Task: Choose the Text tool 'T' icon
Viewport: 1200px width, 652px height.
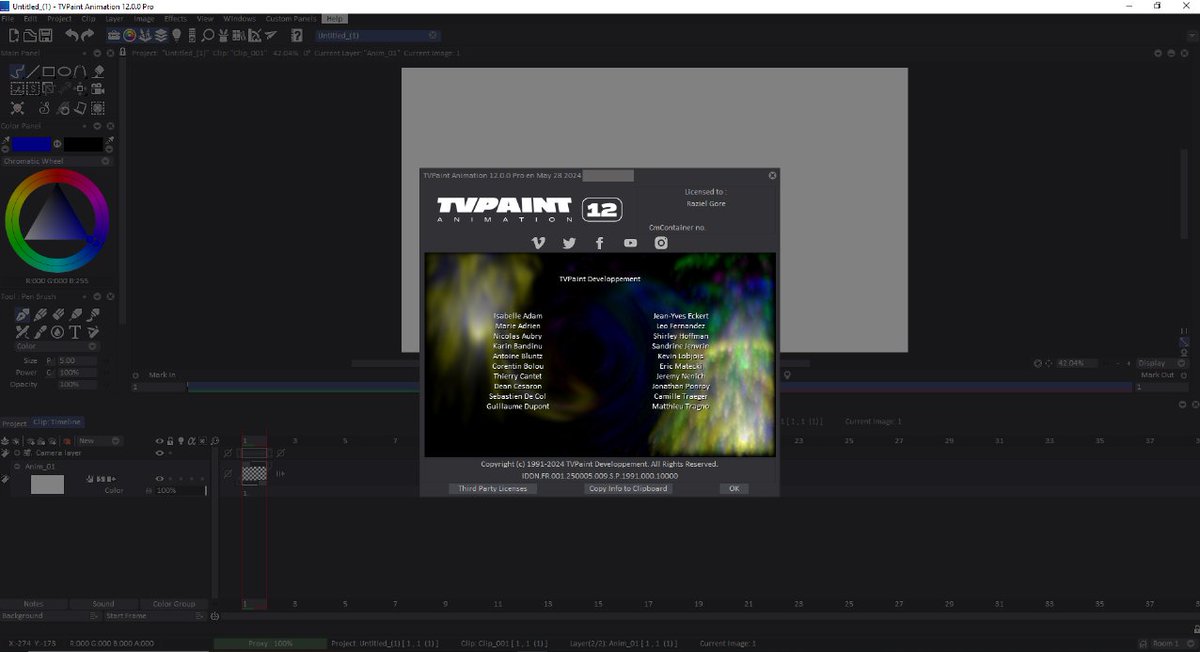Action: [x=75, y=331]
